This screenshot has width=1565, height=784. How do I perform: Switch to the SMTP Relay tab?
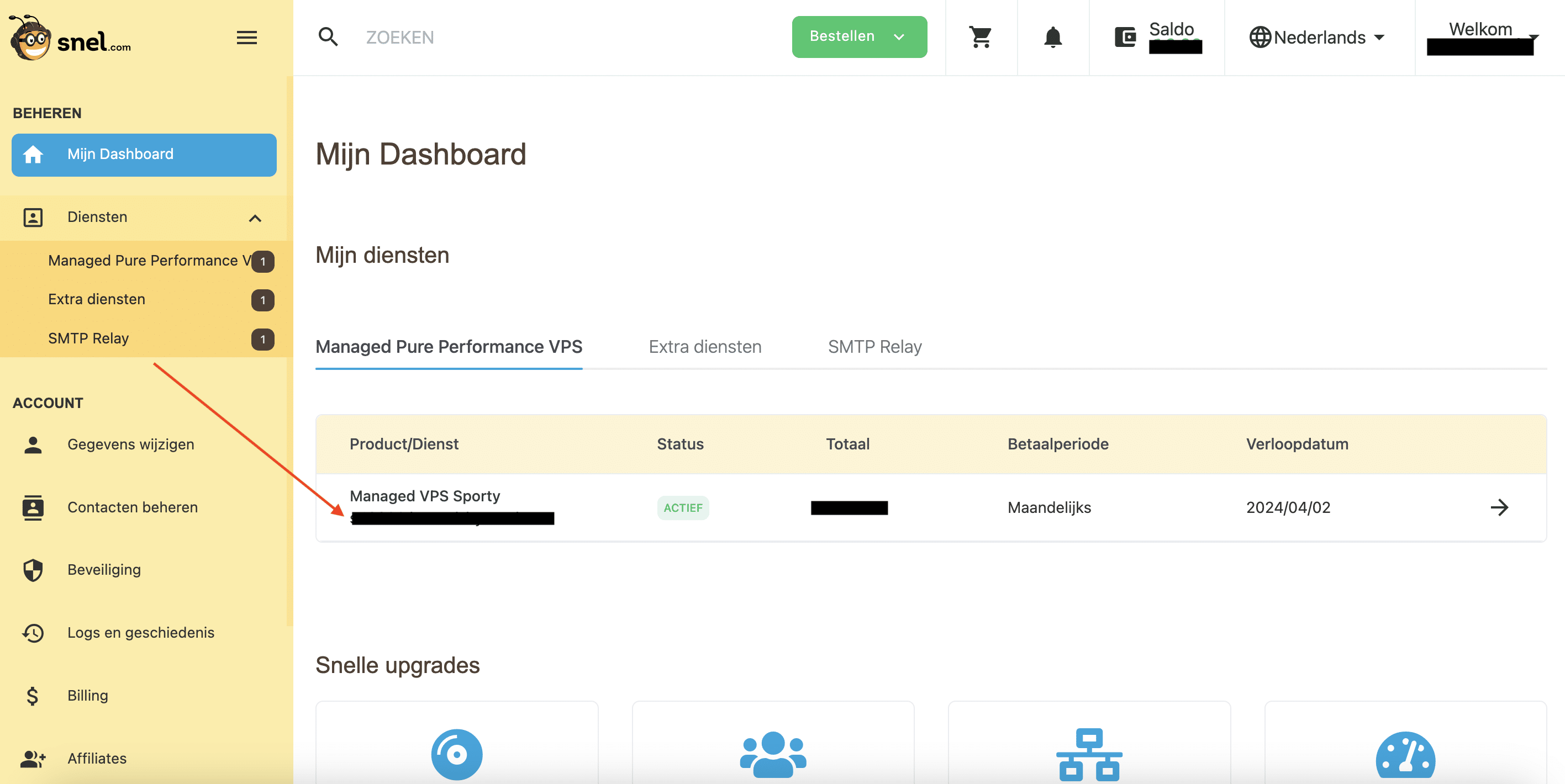click(x=874, y=347)
